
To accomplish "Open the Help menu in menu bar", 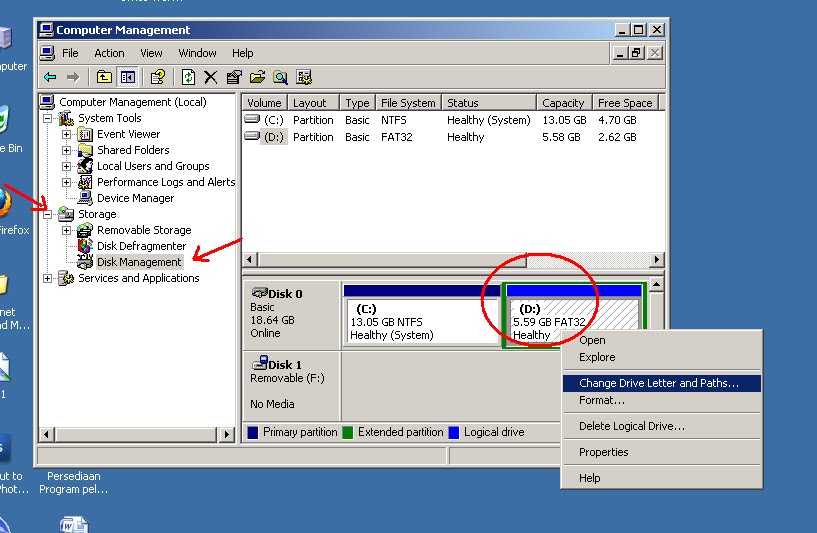I will pos(242,53).
